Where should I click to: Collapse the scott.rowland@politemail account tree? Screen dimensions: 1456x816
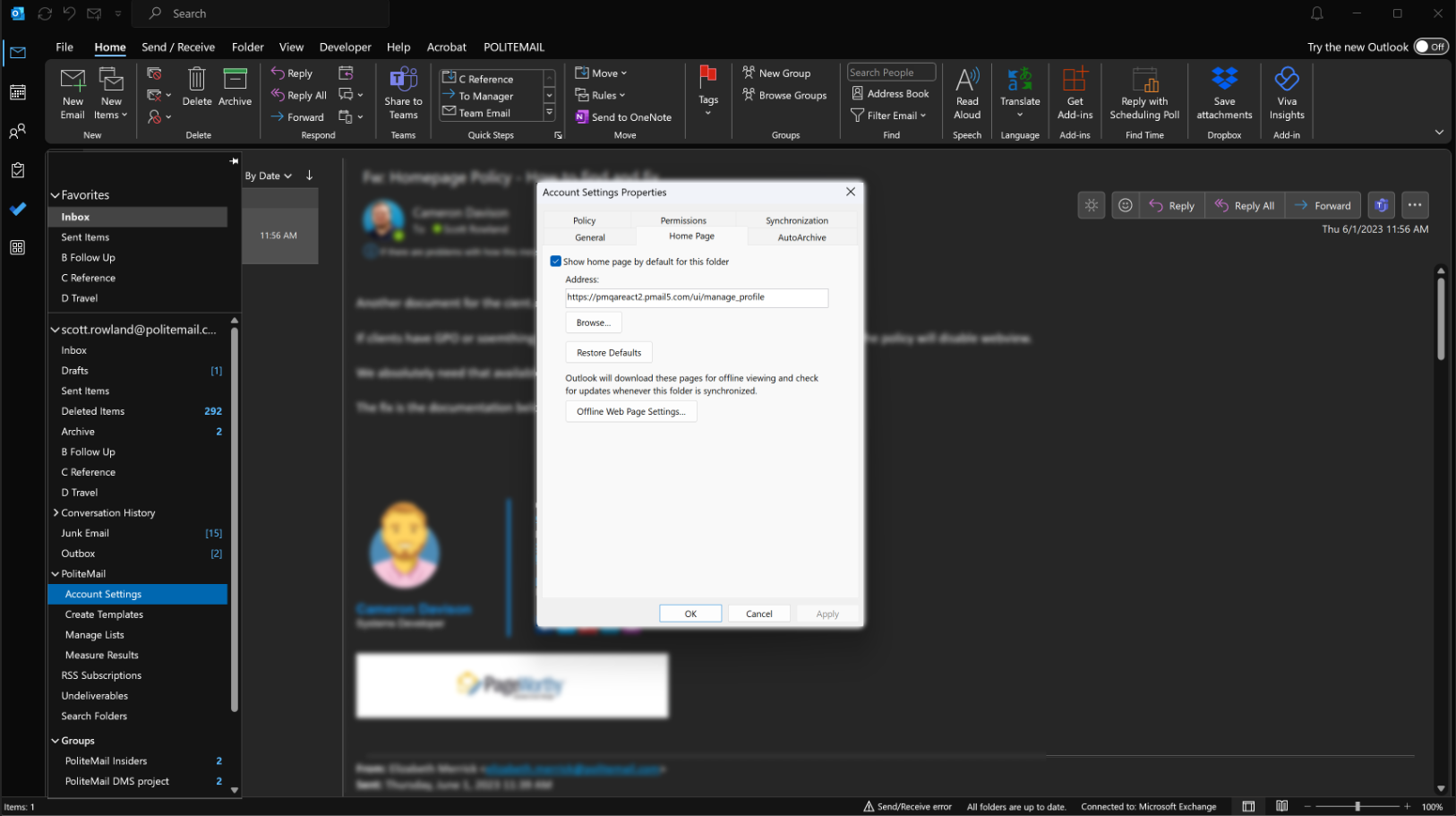pyautogui.click(x=56, y=330)
